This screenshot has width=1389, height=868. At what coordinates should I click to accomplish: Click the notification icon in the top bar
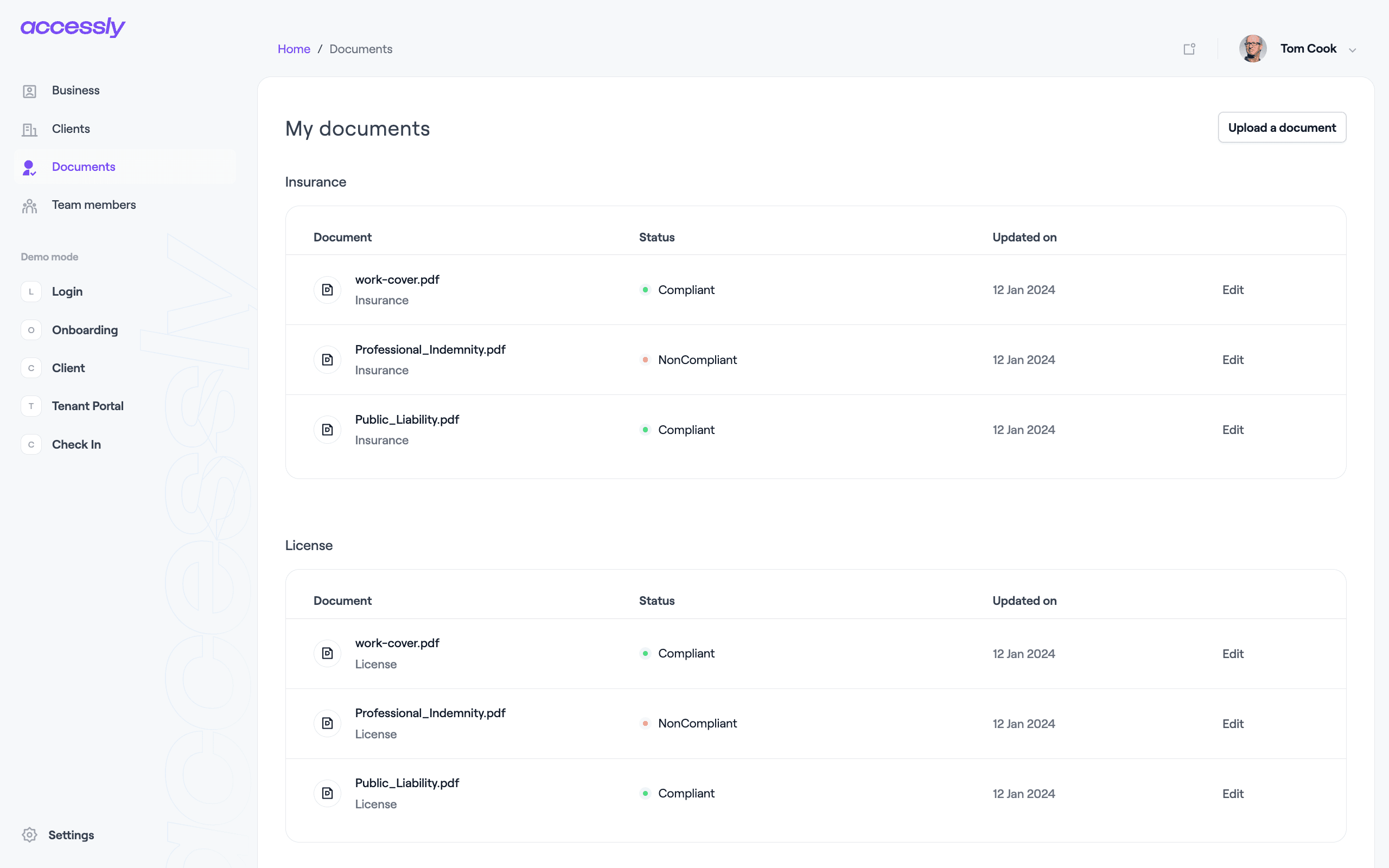[1189, 49]
